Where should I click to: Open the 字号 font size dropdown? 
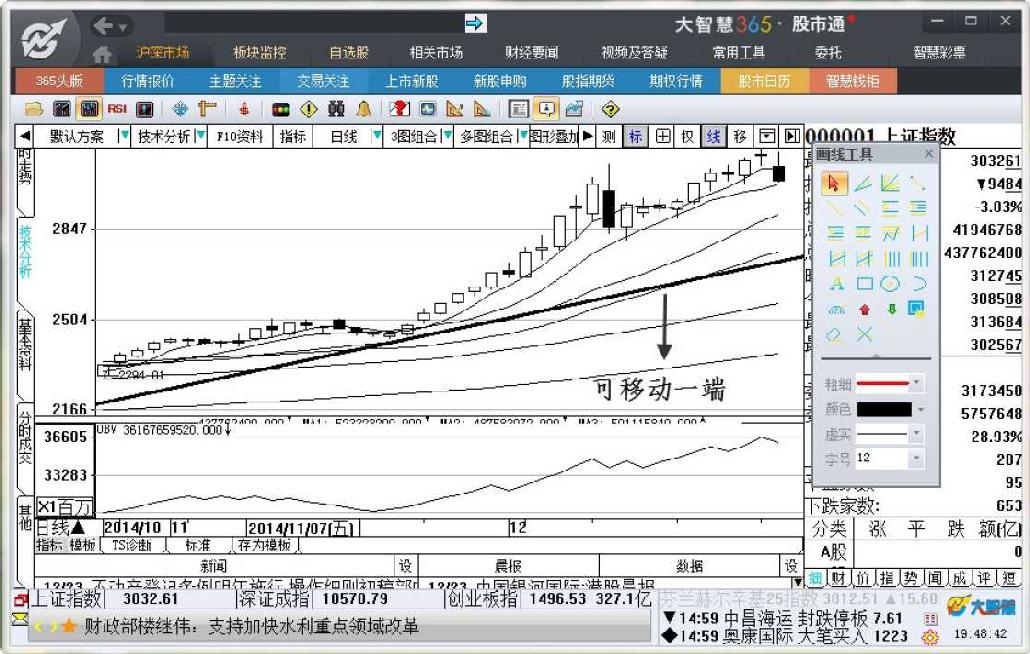pos(916,458)
